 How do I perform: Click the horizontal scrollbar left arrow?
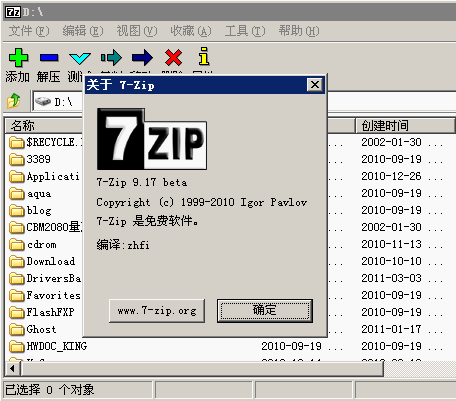(x=13, y=369)
